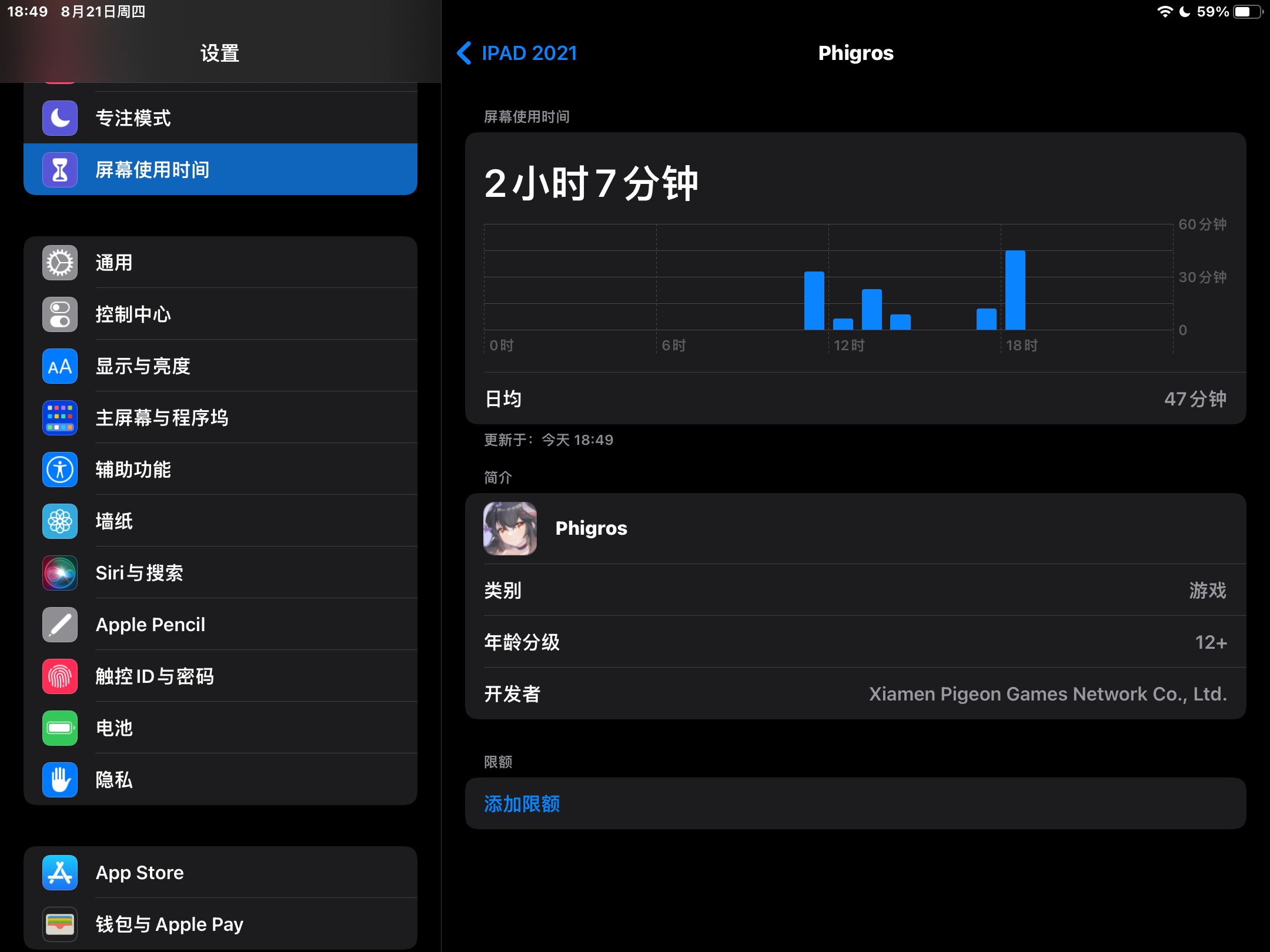Viewport: 1270px width, 952px height.
Task: Tap the Accessibility figure icon
Action: 60,470
